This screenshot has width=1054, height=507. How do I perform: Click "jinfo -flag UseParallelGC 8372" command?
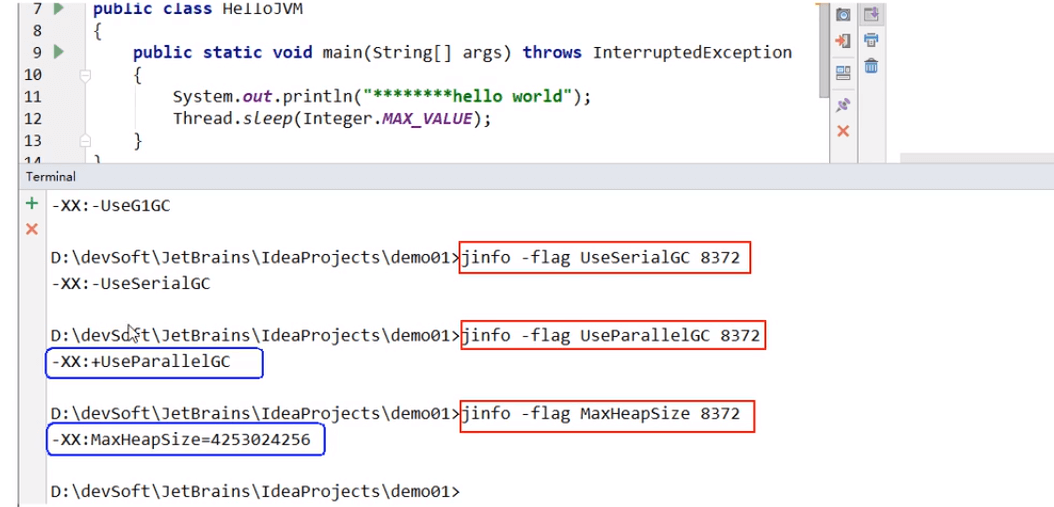pyautogui.click(x=611, y=335)
